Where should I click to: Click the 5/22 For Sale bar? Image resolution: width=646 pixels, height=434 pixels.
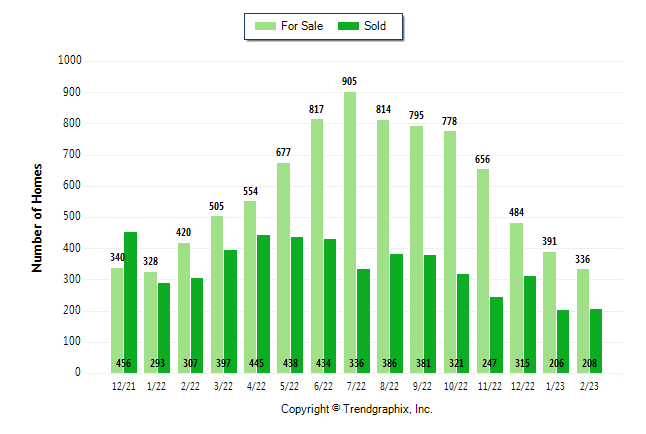click(284, 267)
